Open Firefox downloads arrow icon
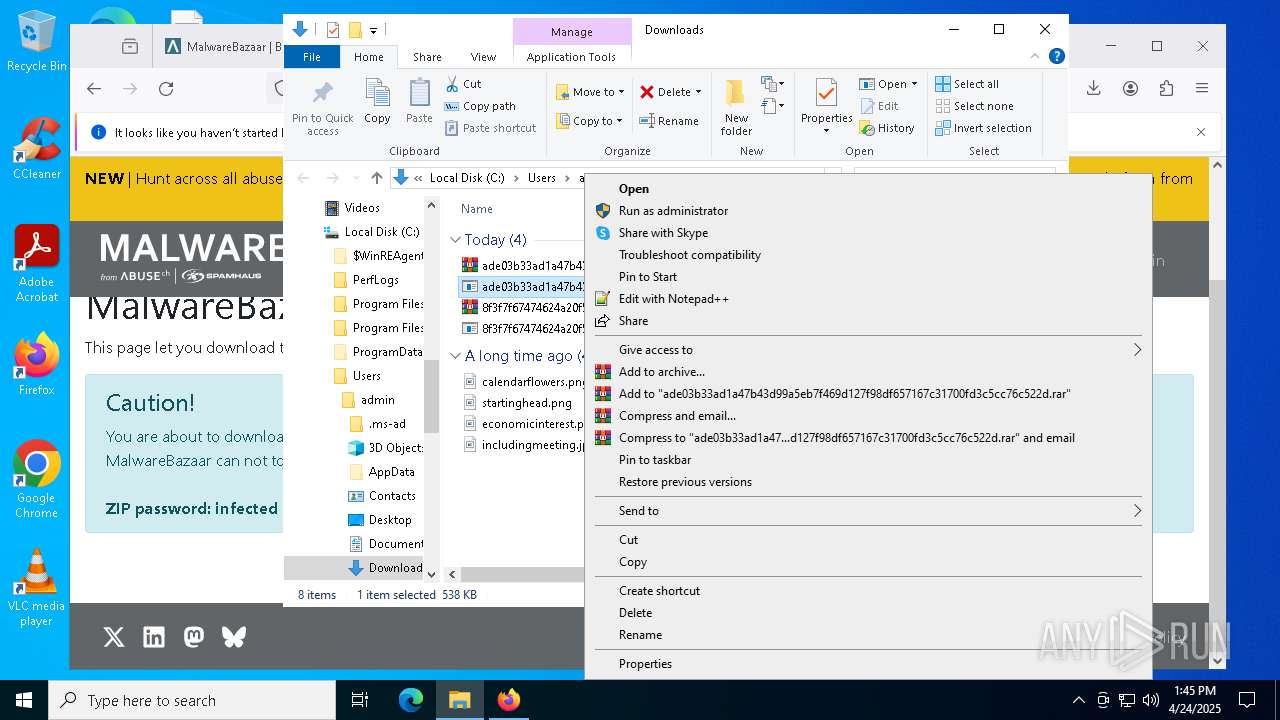1280x720 pixels. 1093,89
